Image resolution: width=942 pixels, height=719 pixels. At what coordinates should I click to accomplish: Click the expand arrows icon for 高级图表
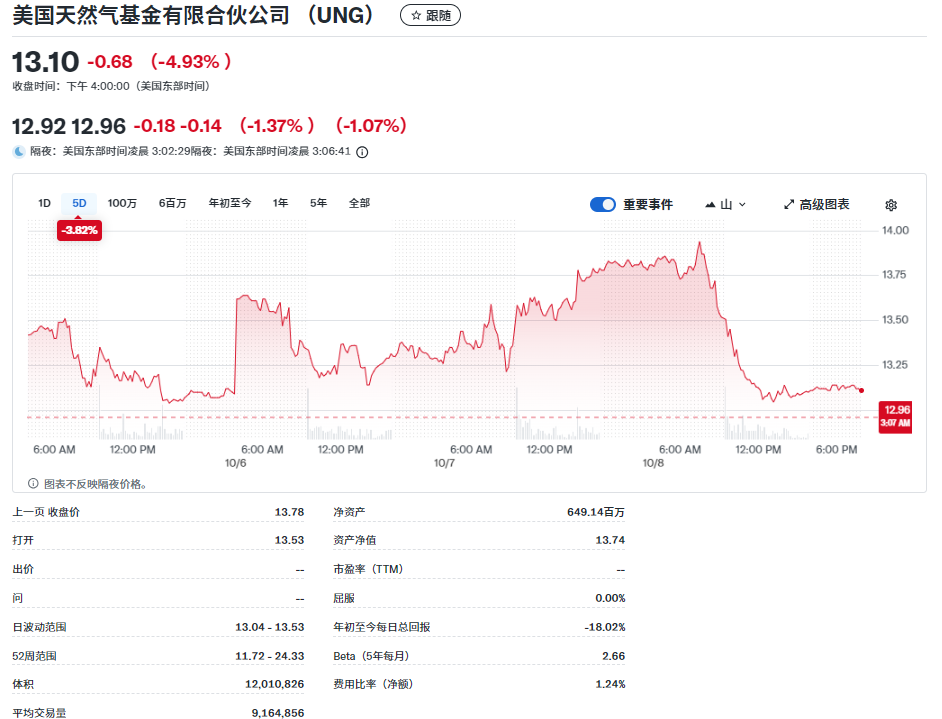coord(788,205)
